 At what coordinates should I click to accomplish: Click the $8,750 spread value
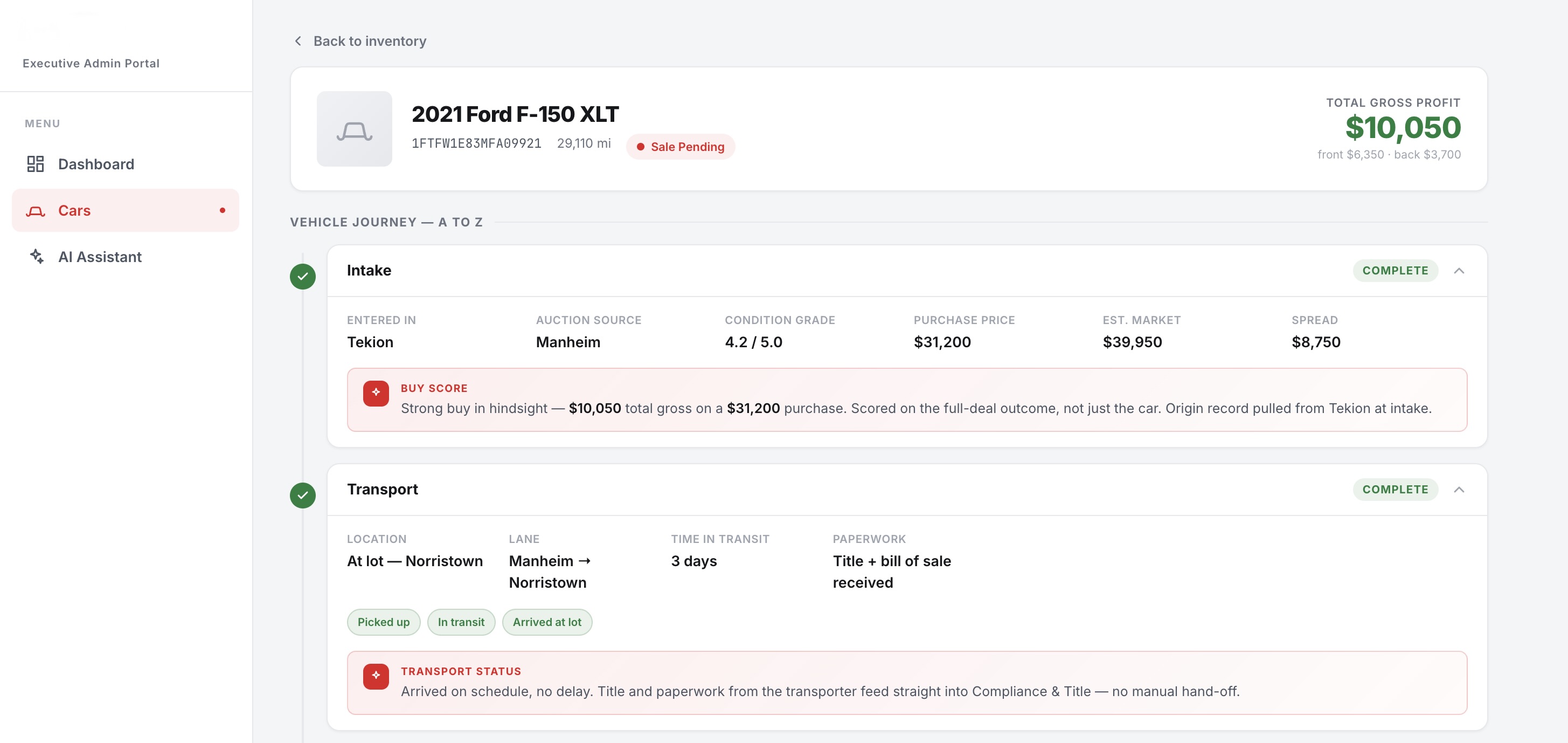(x=1315, y=342)
